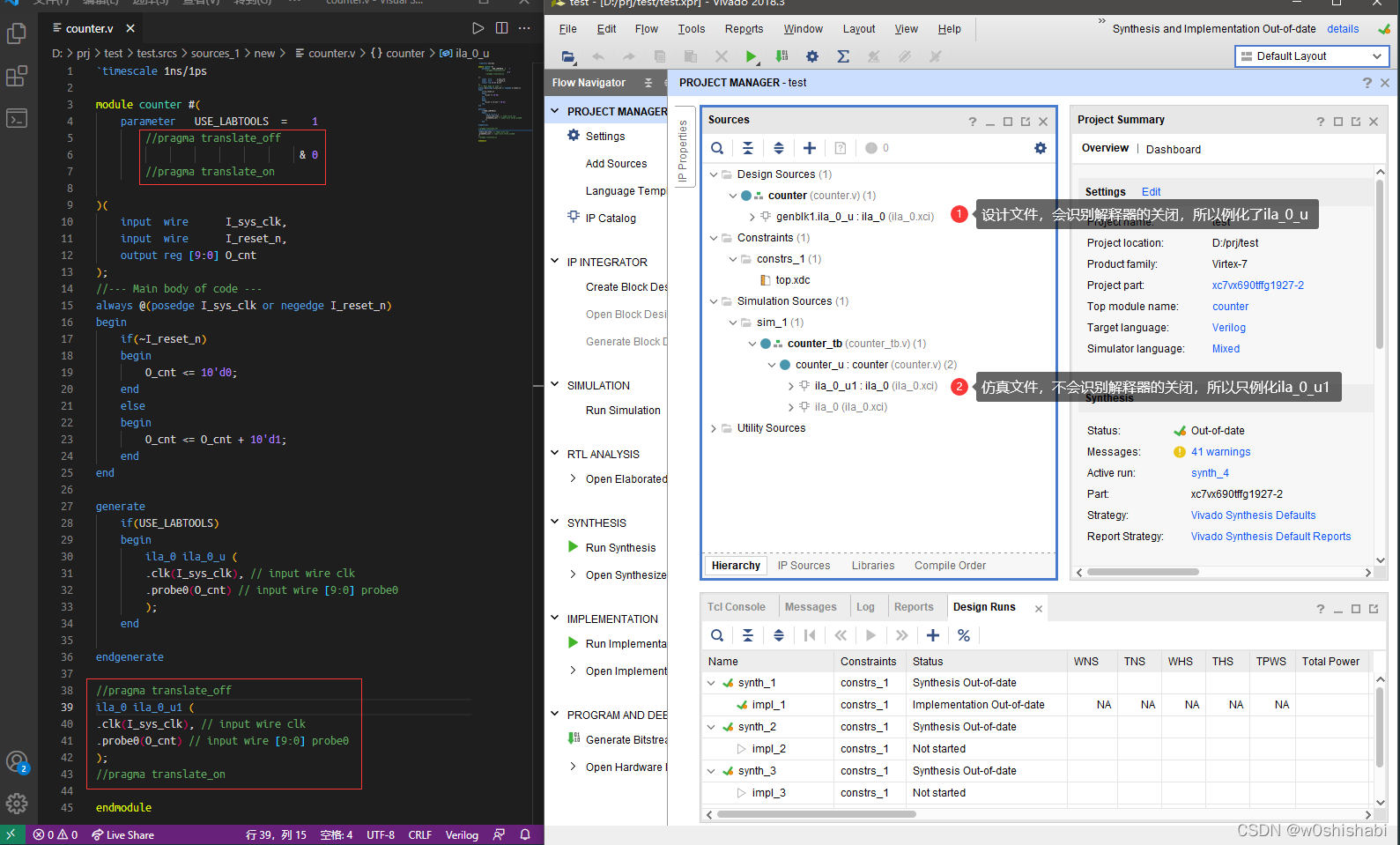Click the xc7vx690tffg1927-2 project part link
Screen dimensions: 1400x845
[x=1257, y=285]
